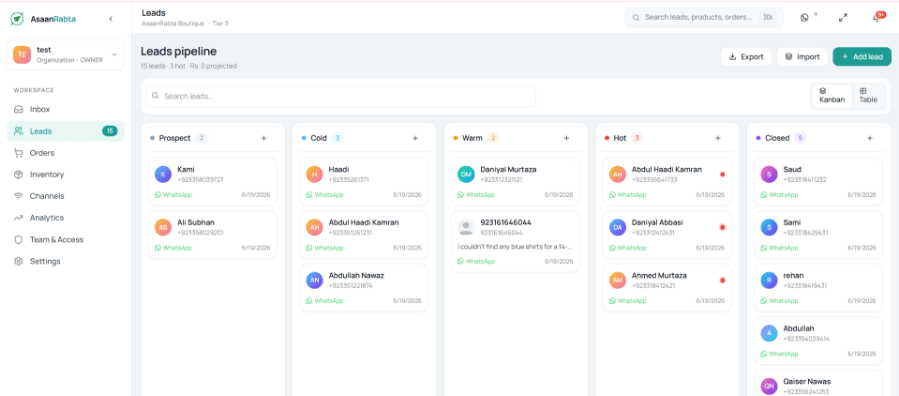Toggle fullscreen with the expand arrows icon
Image resolution: width=899 pixels, height=396 pixels.
[843, 17]
